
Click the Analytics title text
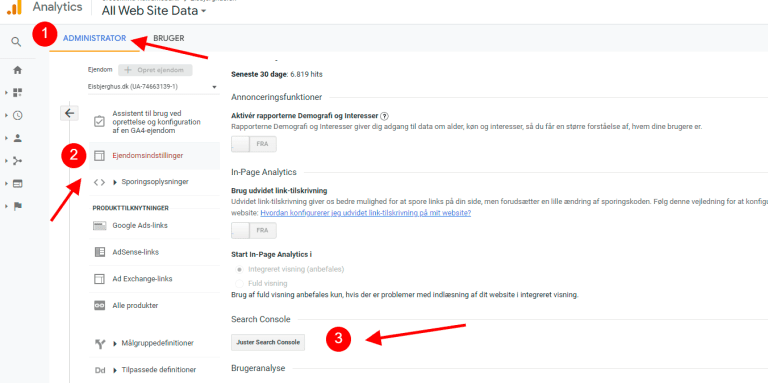(x=57, y=7)
